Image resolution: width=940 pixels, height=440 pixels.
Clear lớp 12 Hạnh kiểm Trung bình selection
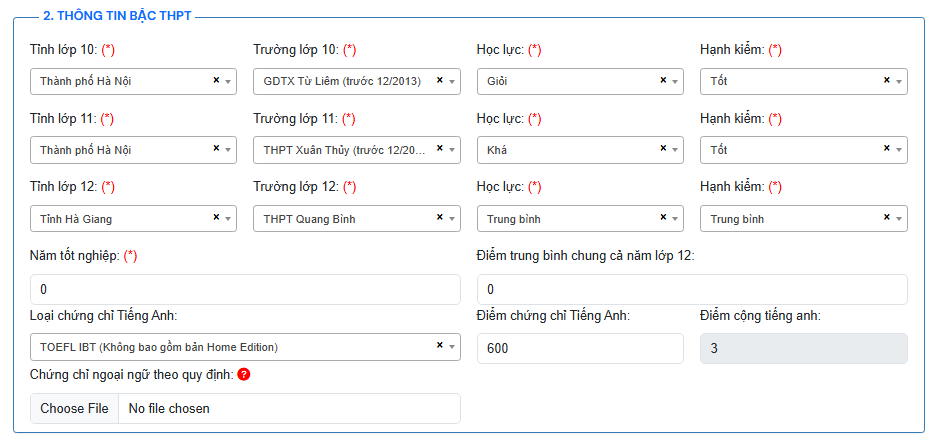[886, 218]
